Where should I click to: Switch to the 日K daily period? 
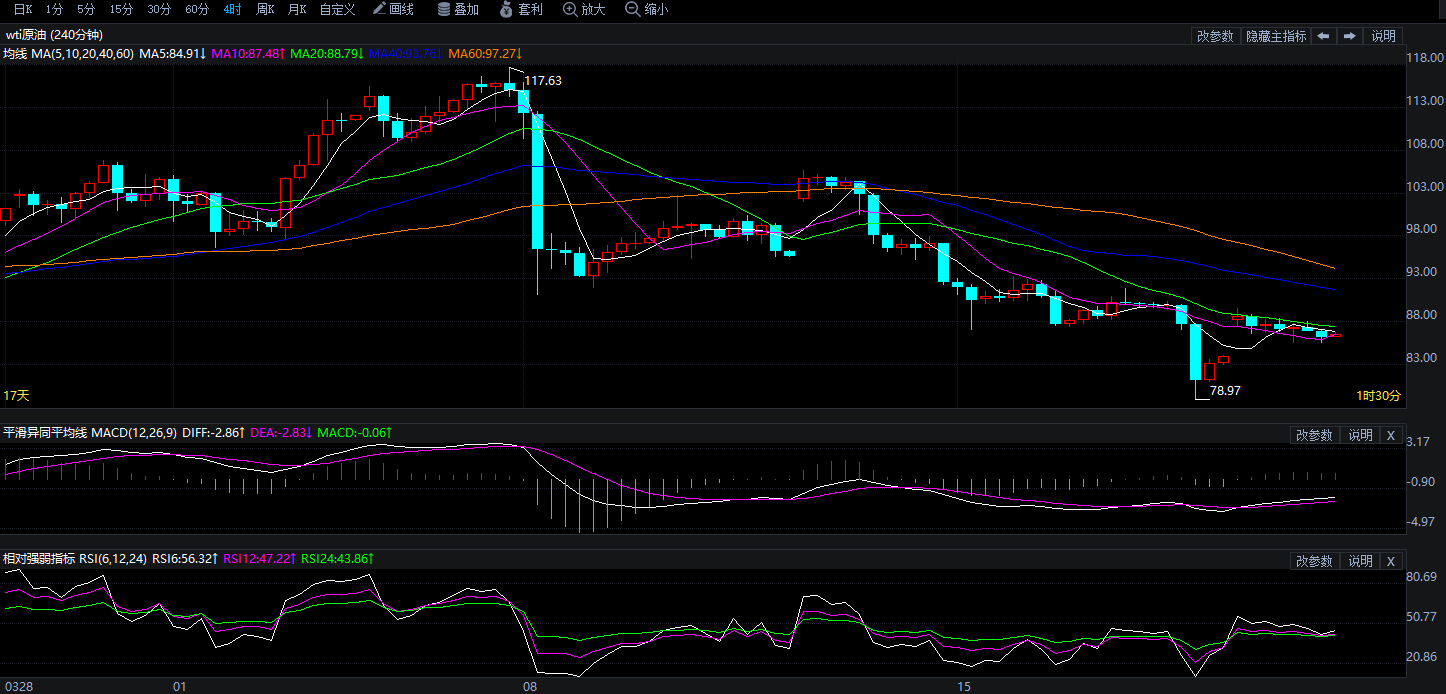(22, 9)
